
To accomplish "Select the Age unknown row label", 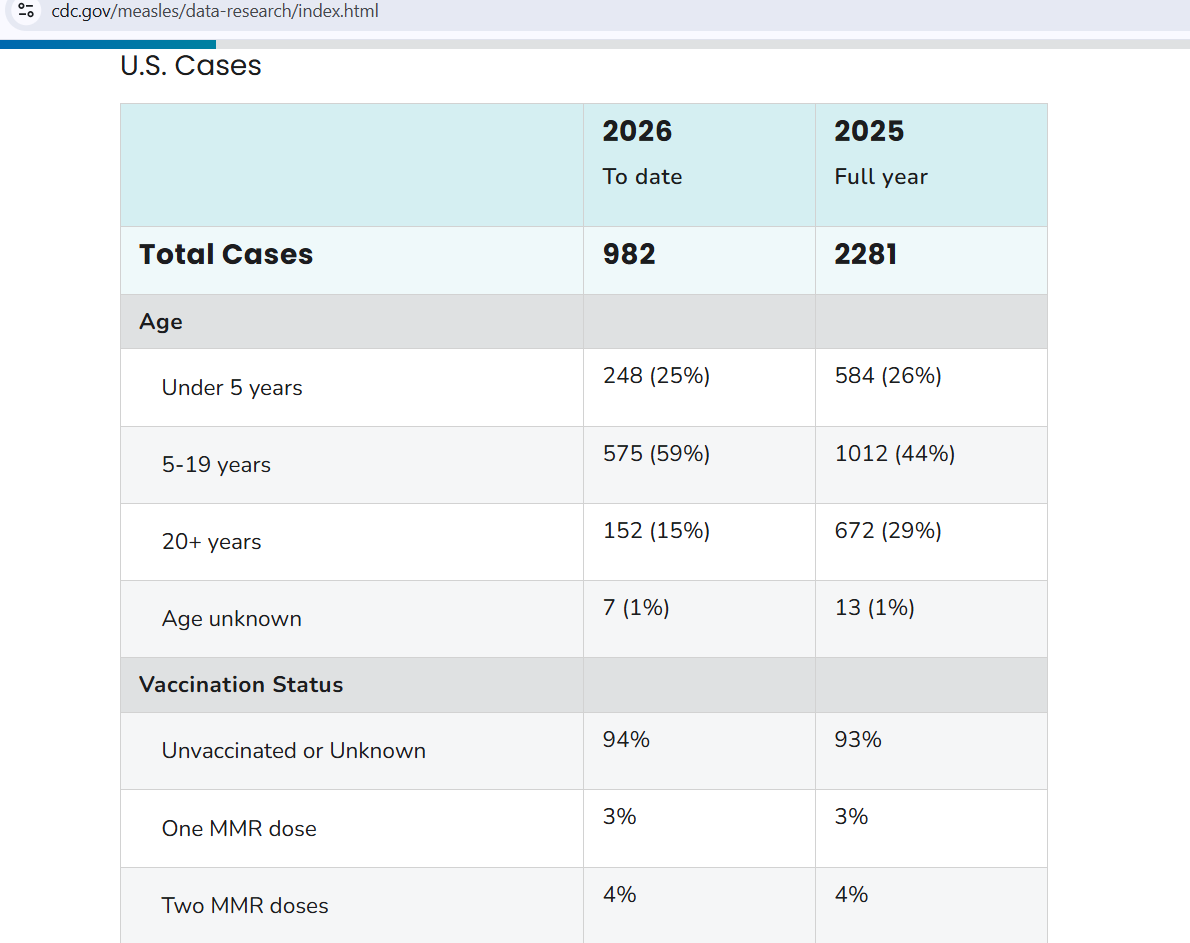I will pyautogui.click(x=231, y=618).
